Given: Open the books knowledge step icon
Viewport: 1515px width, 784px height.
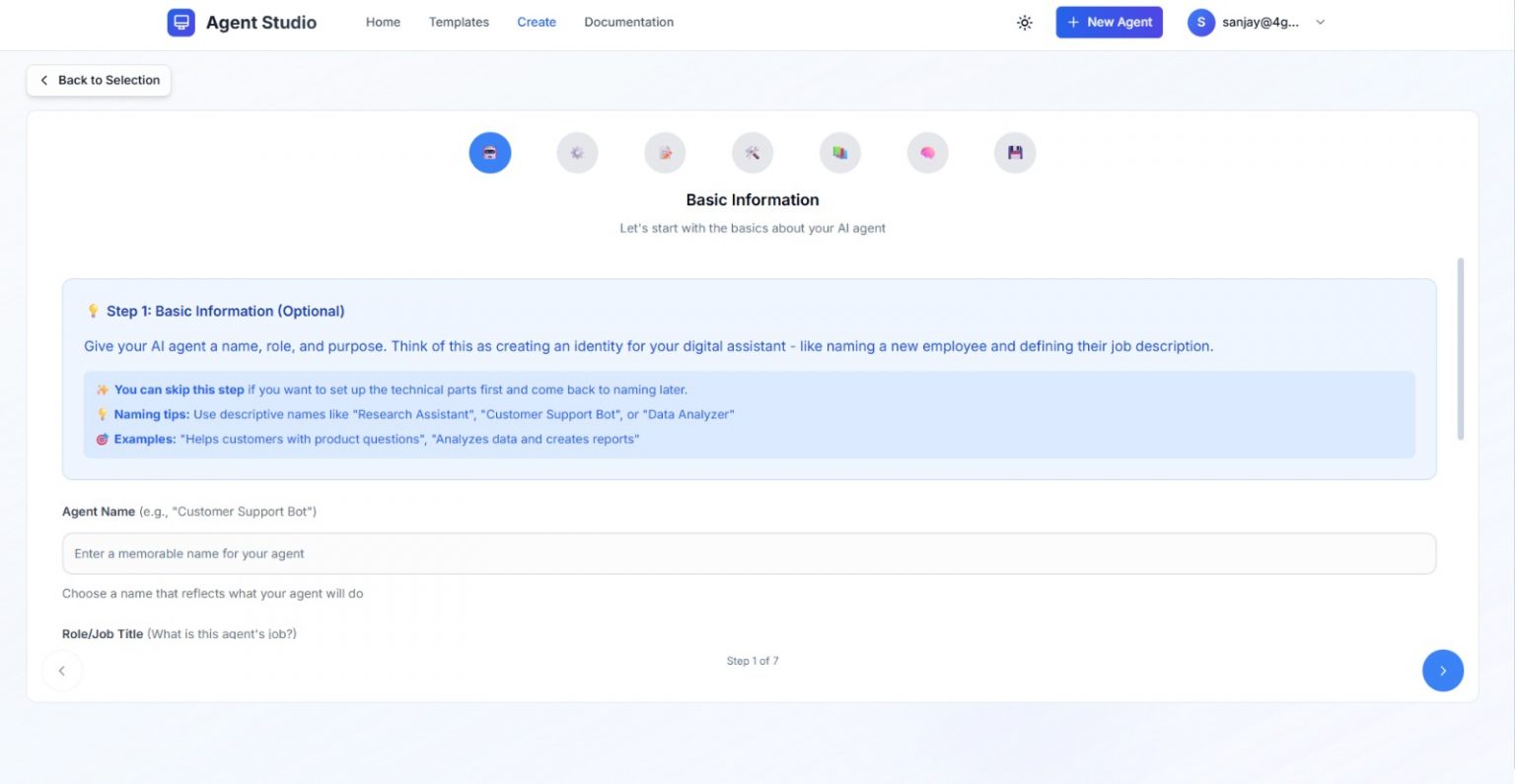Looking at the screenshot, I should tap(839, 152).
